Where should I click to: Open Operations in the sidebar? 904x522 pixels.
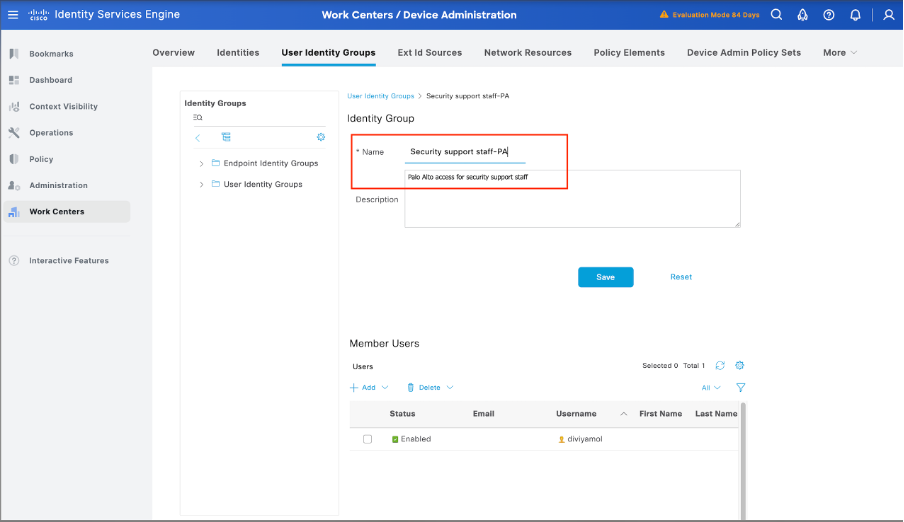(51, 133)
